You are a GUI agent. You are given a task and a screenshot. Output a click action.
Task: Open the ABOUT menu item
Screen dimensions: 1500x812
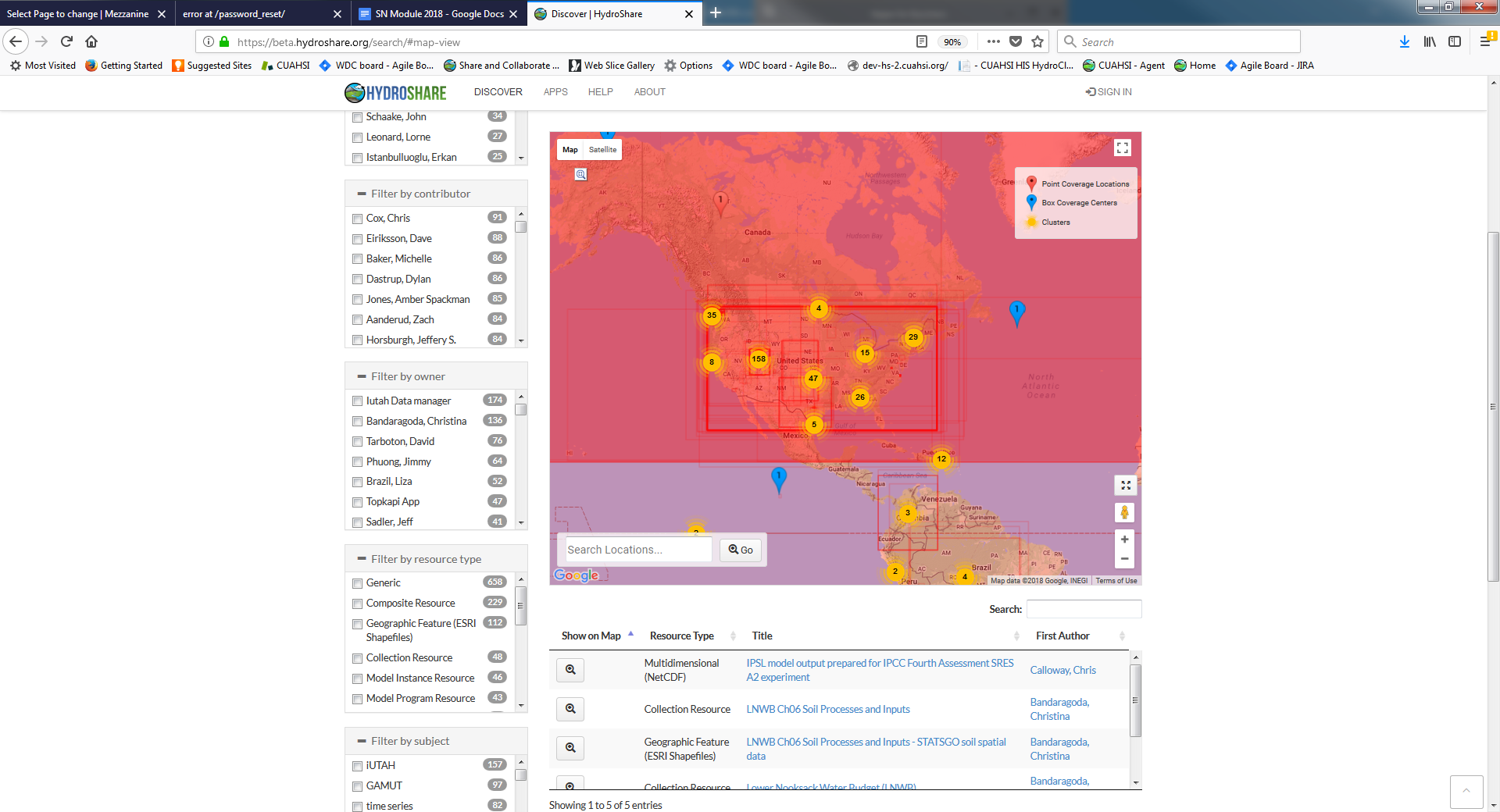pyautogui.click(x=649, y=92)
